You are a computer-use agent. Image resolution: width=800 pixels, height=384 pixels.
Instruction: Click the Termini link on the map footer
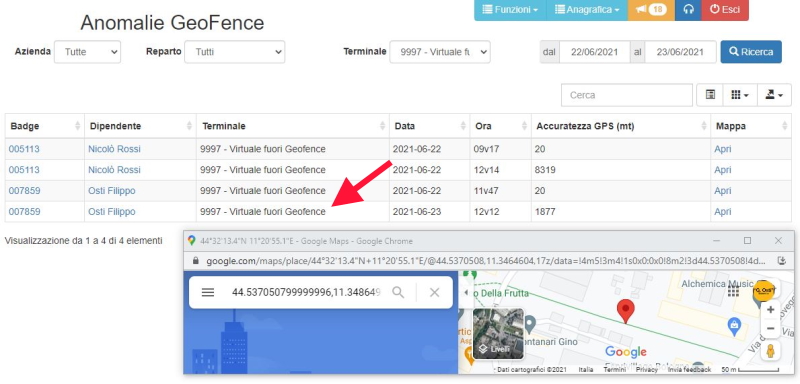[x=614, y=369]
